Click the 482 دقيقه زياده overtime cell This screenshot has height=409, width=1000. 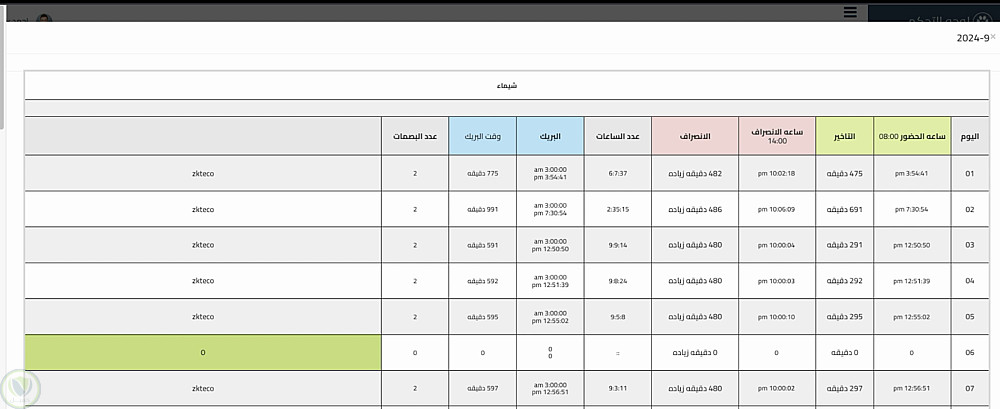[695, 174]
